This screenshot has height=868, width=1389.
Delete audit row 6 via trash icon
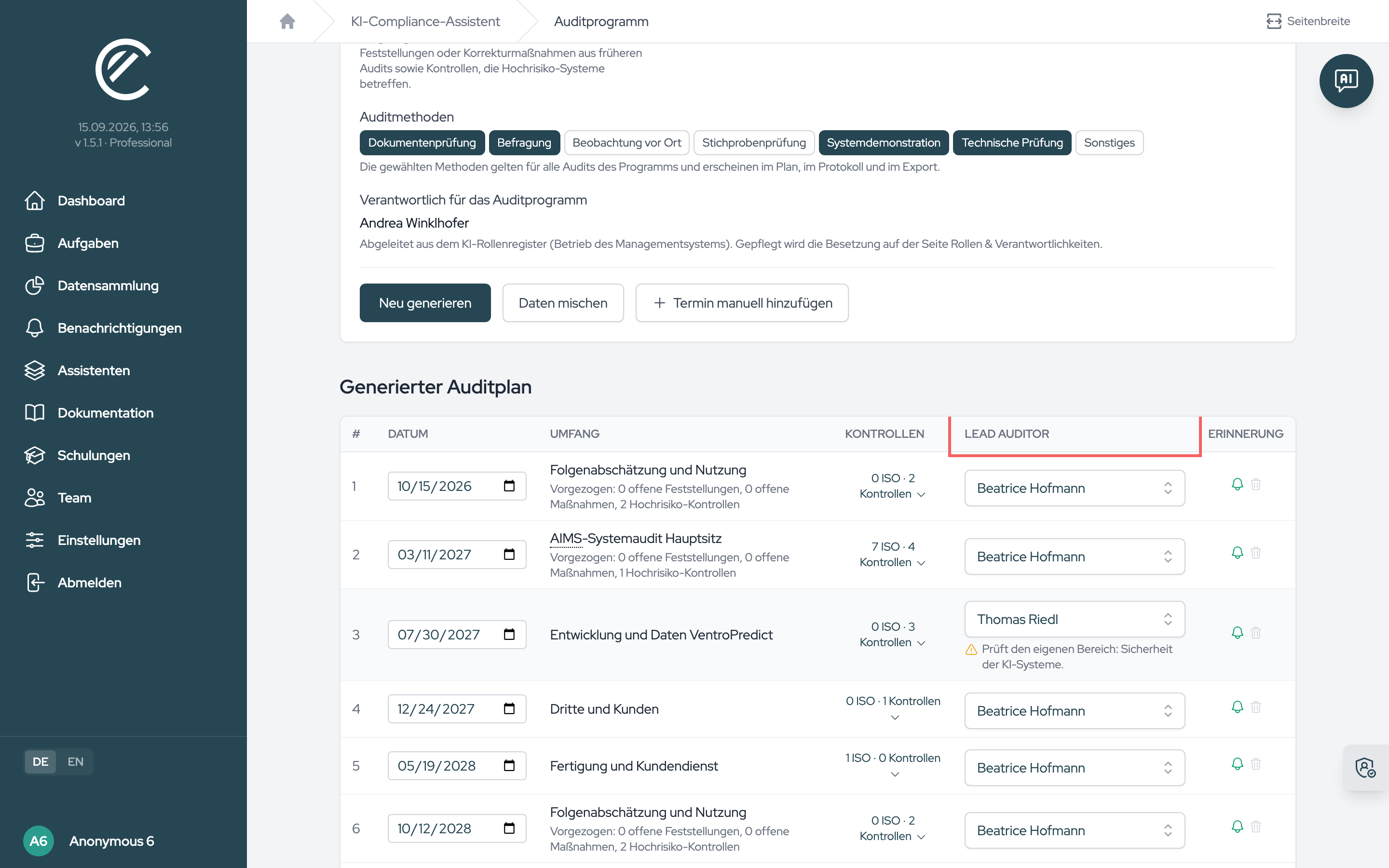1256,826
